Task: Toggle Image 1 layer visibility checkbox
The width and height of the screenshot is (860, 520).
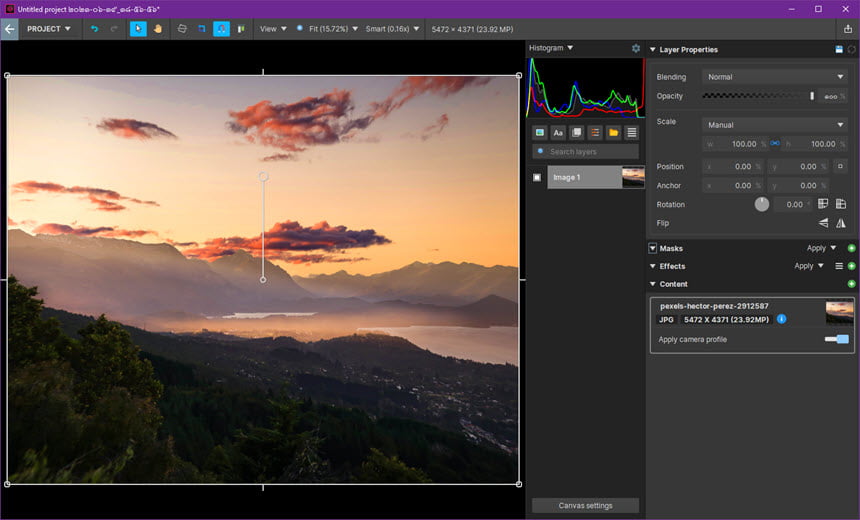Action: tap(537, 178)
